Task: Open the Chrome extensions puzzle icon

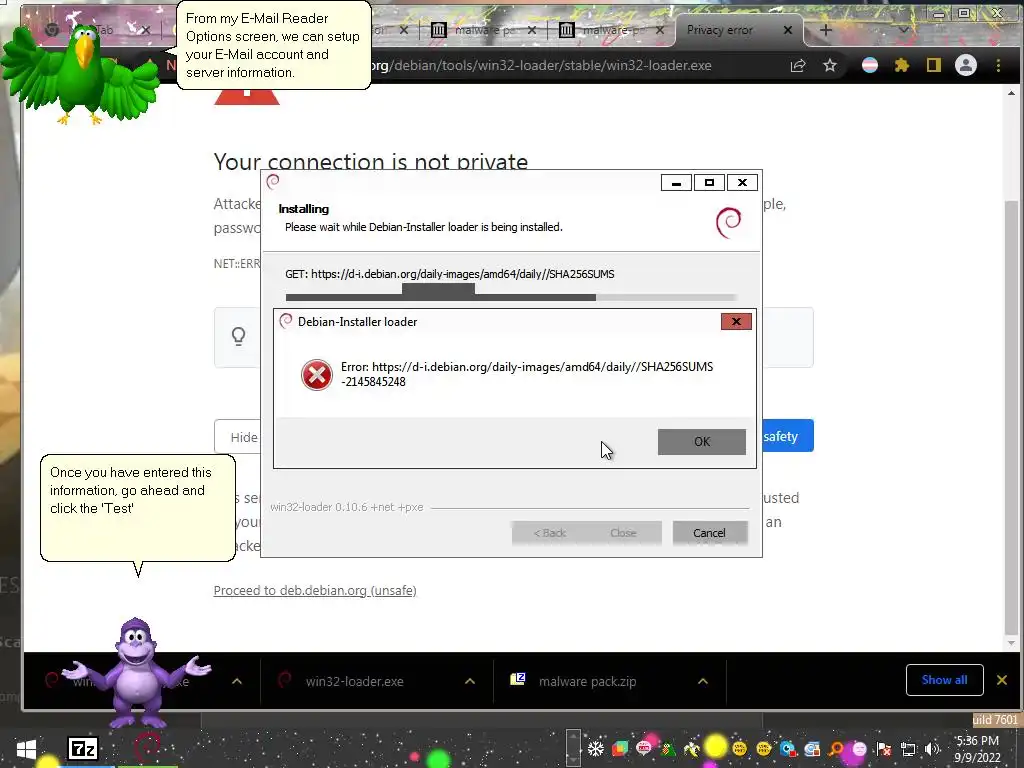Action: [x=902, y=65]
